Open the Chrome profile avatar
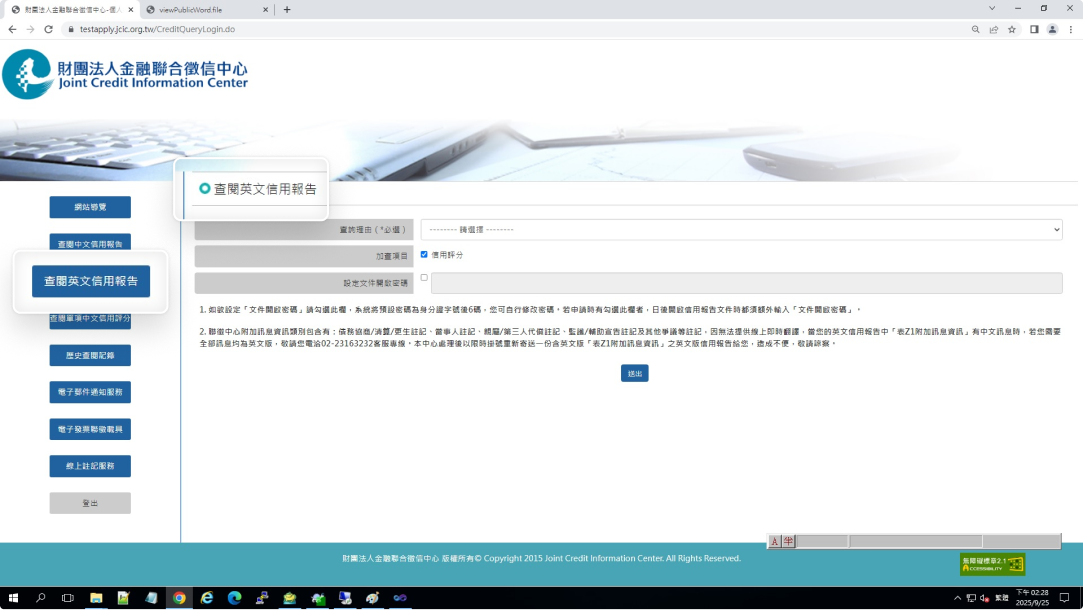Viewport: 1083px width, 610px height. [x=1052, y=30]
